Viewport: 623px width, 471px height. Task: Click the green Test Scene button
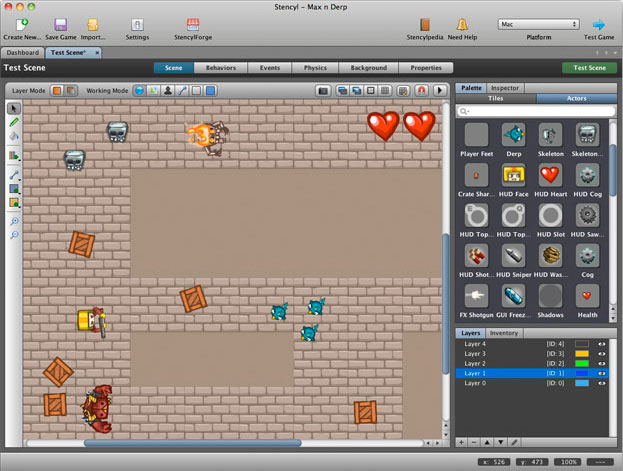coord(589,68)
